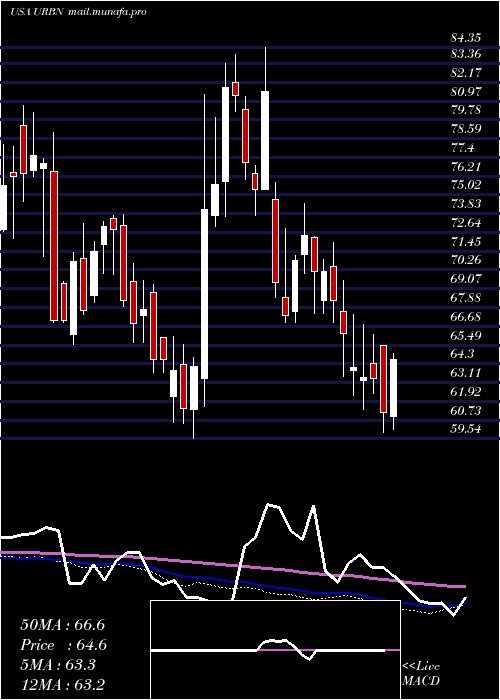Click the price label 71.45
Screen dimensions: 500x700
point(466,242)
